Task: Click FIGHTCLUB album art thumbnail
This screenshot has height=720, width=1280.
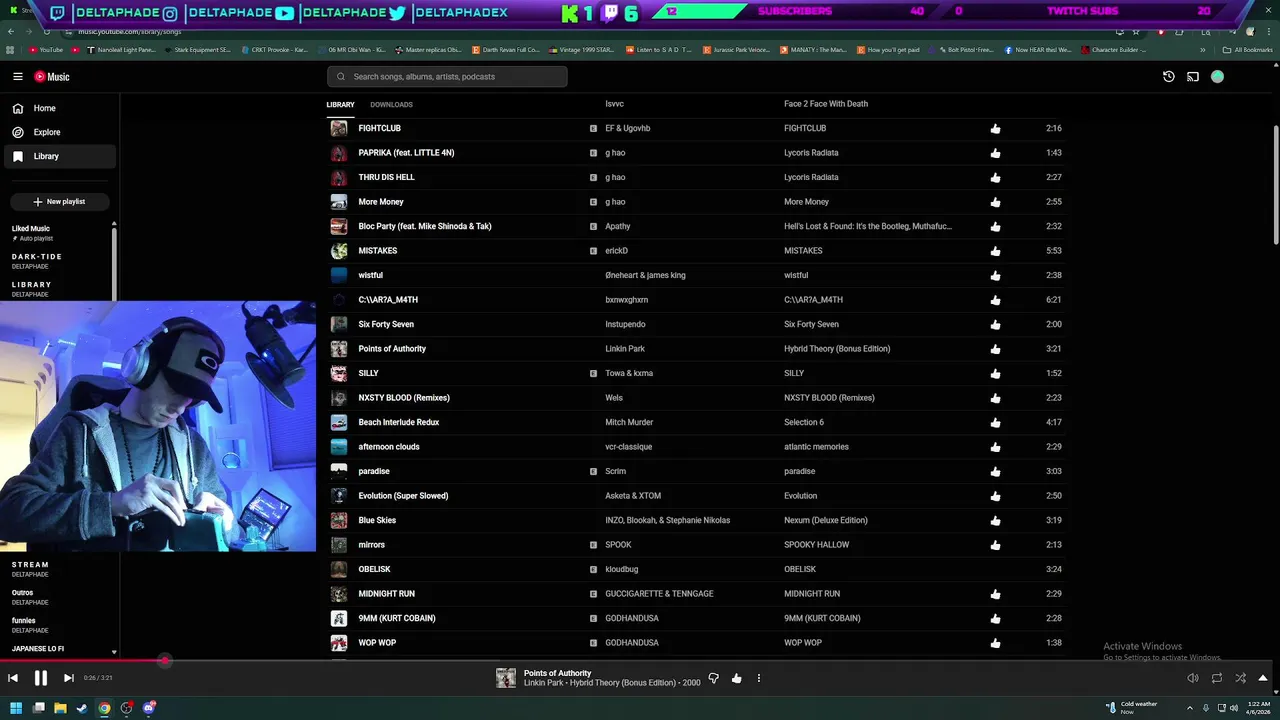Action: pos(339,128)
